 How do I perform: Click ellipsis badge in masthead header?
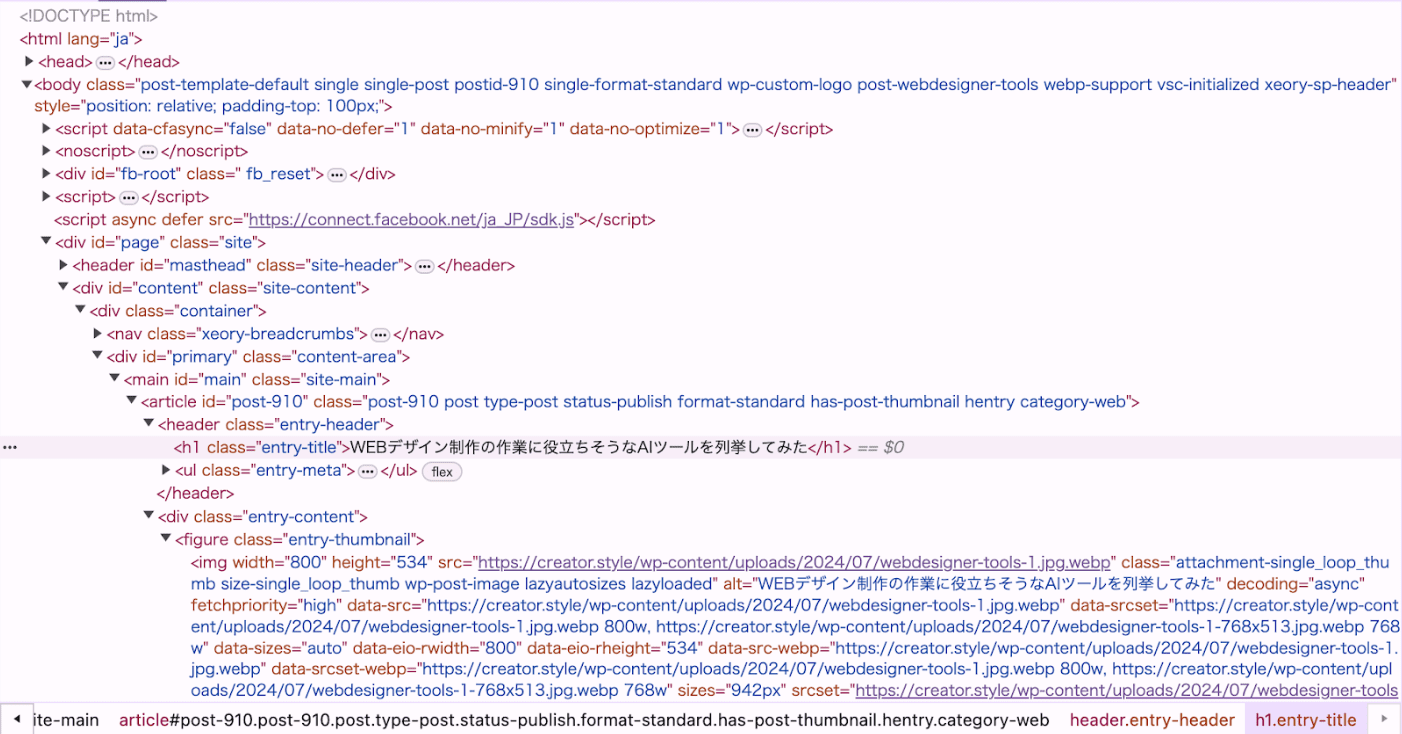click(424, 266)
